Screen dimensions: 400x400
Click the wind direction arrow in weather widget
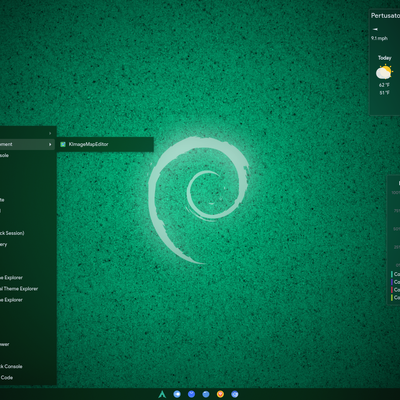tap(375, 29)
